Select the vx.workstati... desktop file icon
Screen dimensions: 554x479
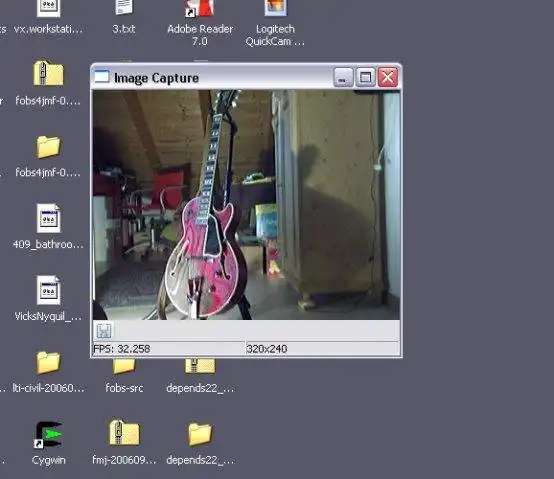coord(48,8)
